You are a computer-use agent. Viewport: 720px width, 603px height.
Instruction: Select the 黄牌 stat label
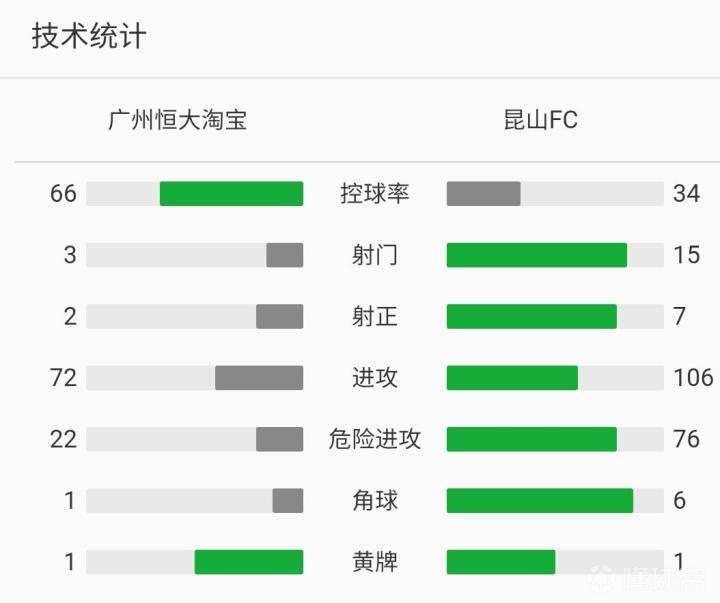tap(375, 562)
